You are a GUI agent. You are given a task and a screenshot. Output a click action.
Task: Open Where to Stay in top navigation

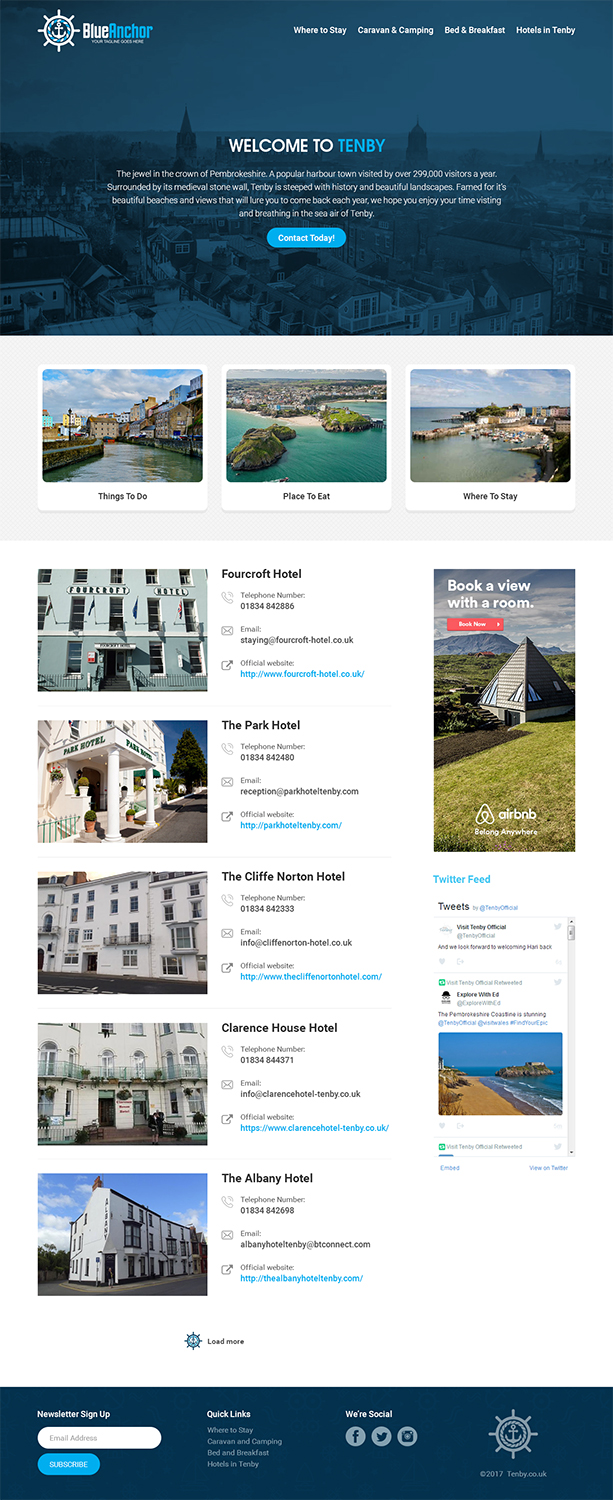320,30
